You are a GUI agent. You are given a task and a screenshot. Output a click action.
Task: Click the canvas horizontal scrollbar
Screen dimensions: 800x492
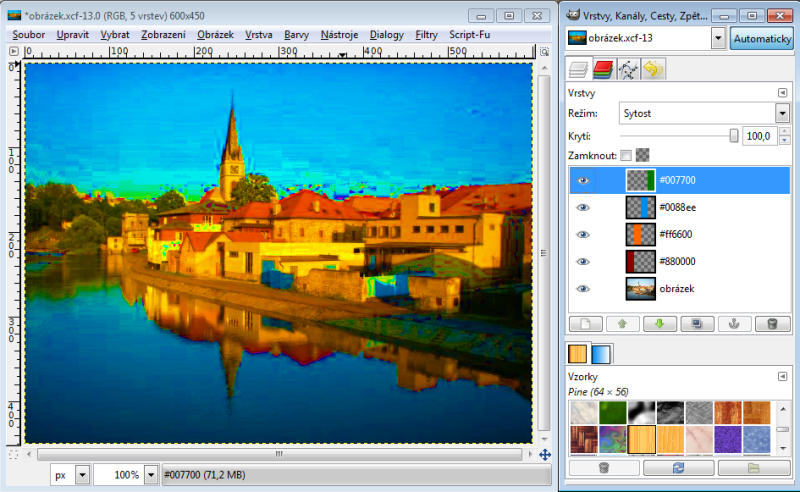[280, 454]
